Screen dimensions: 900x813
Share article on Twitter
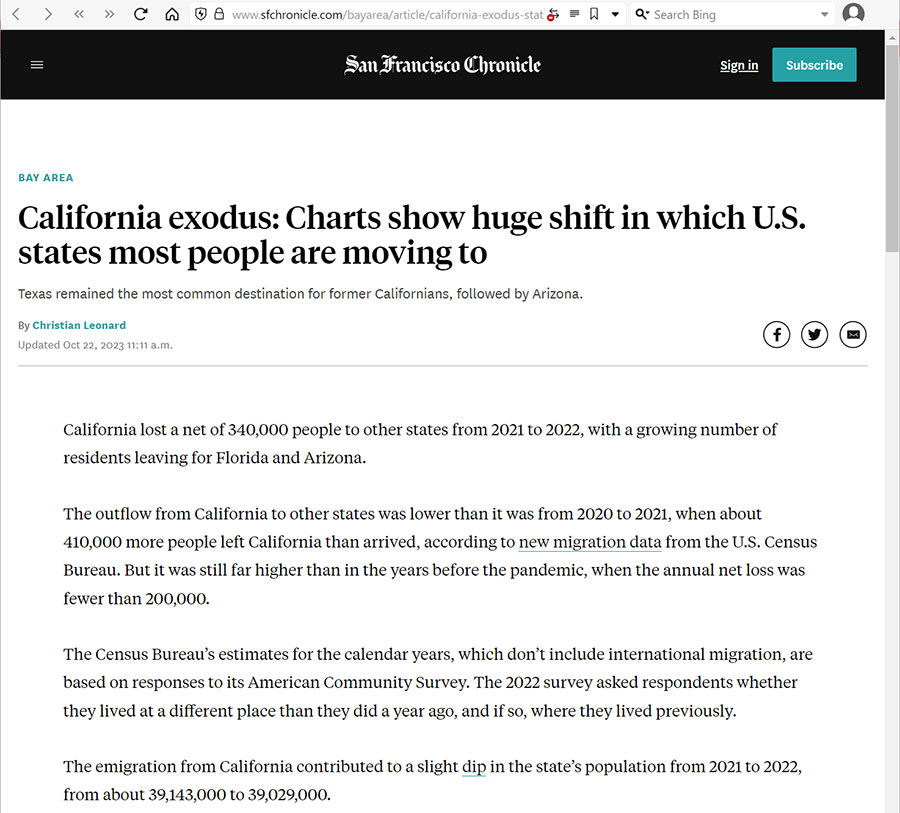[814, 334]
